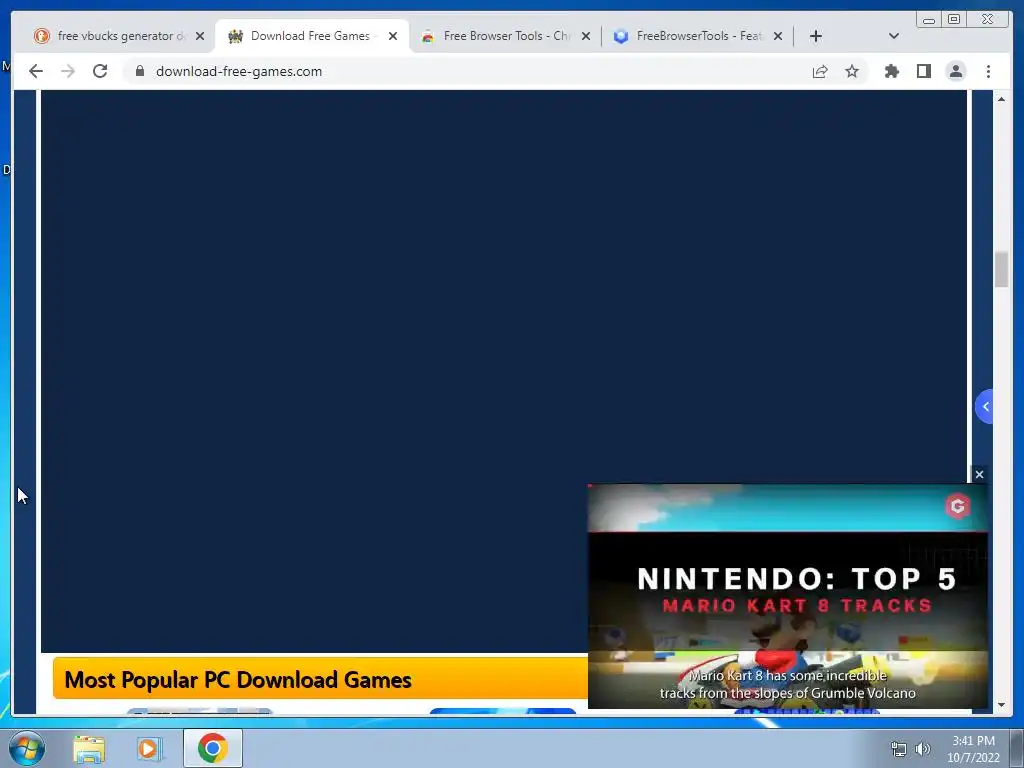Click the page scrollbar thumb
This screenshot has width=1024, height=768.
pyautogui.click(x=1001, y=269)
